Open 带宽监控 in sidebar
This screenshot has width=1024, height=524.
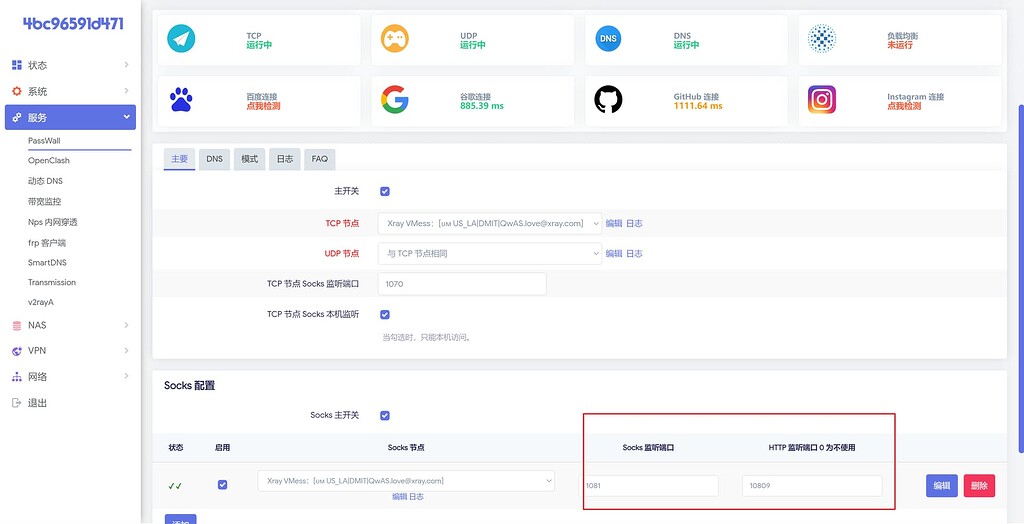coord(44,202)
